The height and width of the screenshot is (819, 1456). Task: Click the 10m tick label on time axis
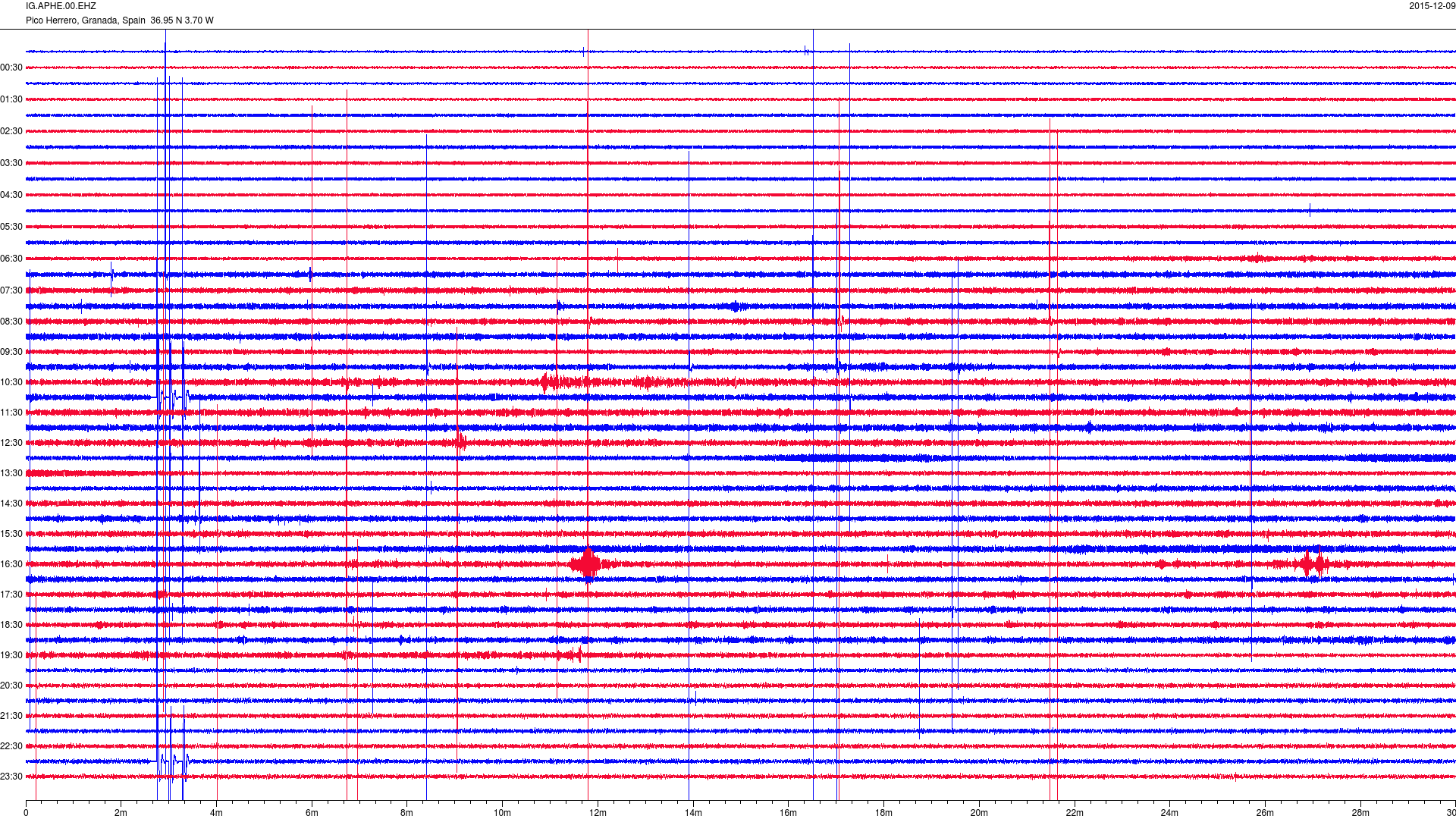click(x=502, y=813)
